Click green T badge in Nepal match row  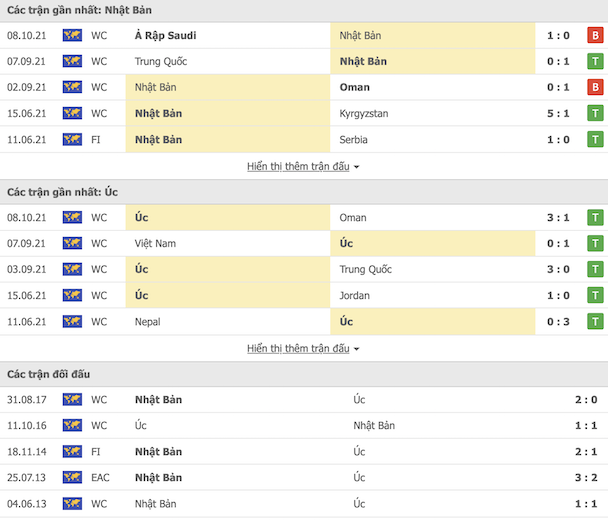pos(595,321)
